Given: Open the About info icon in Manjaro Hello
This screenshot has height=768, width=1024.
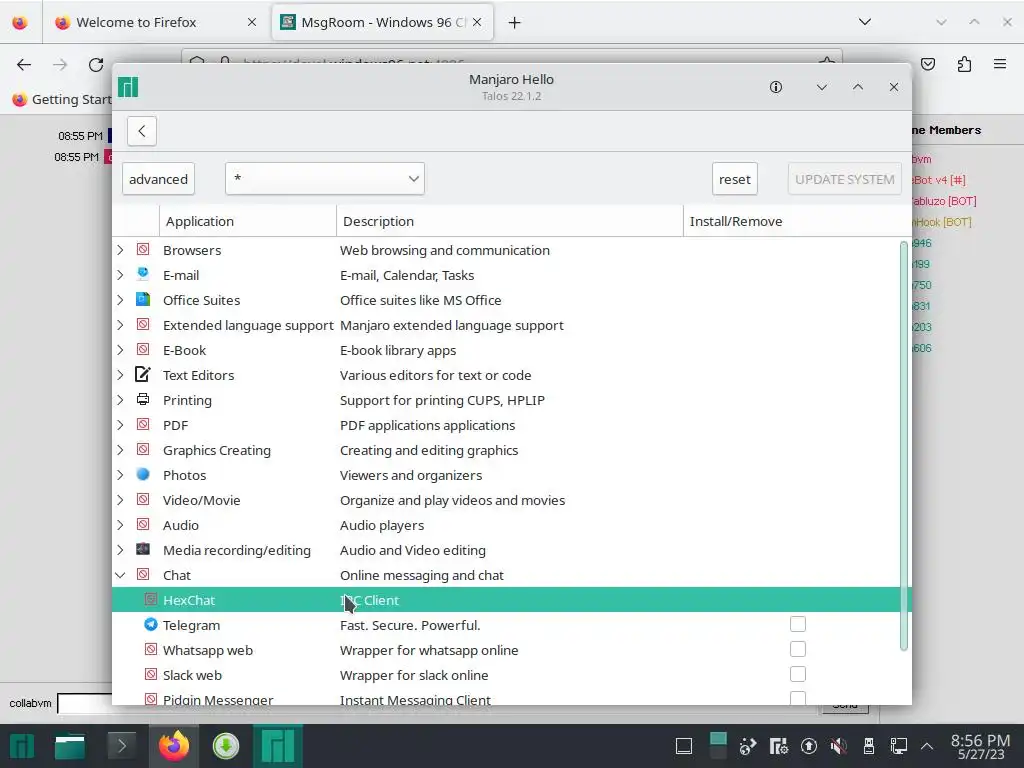Looking at the screenshot, I should click(776, 87).
